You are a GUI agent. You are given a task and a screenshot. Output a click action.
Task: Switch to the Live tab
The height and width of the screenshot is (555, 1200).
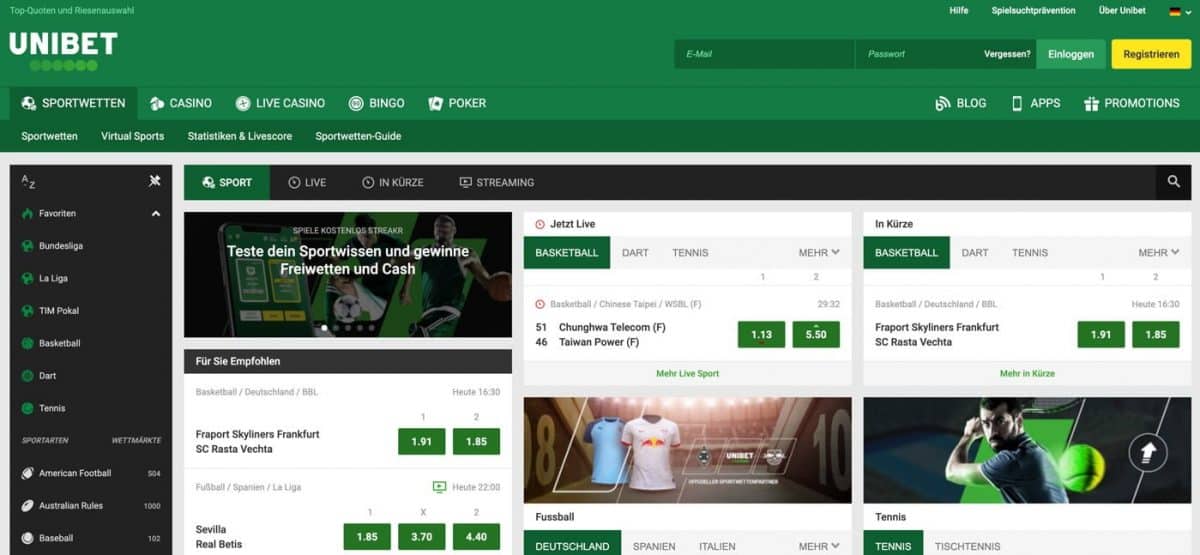pos(307,182)
